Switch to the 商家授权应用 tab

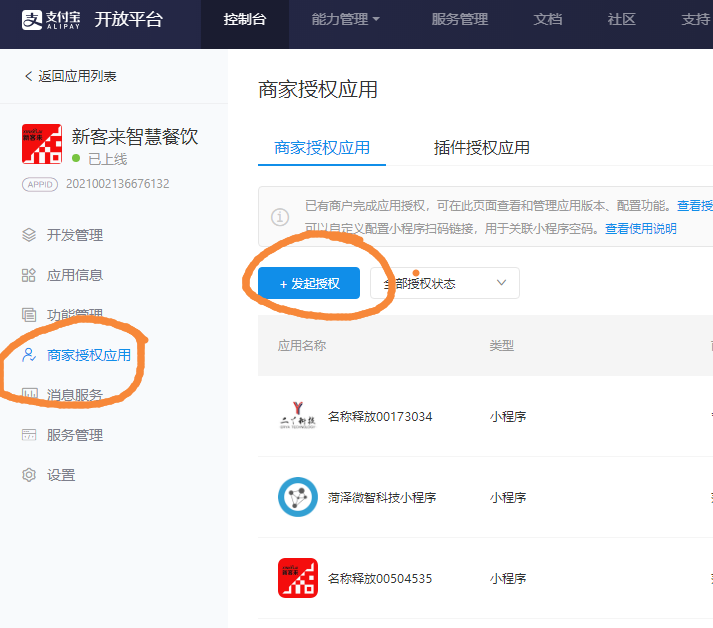click(322, 148)
